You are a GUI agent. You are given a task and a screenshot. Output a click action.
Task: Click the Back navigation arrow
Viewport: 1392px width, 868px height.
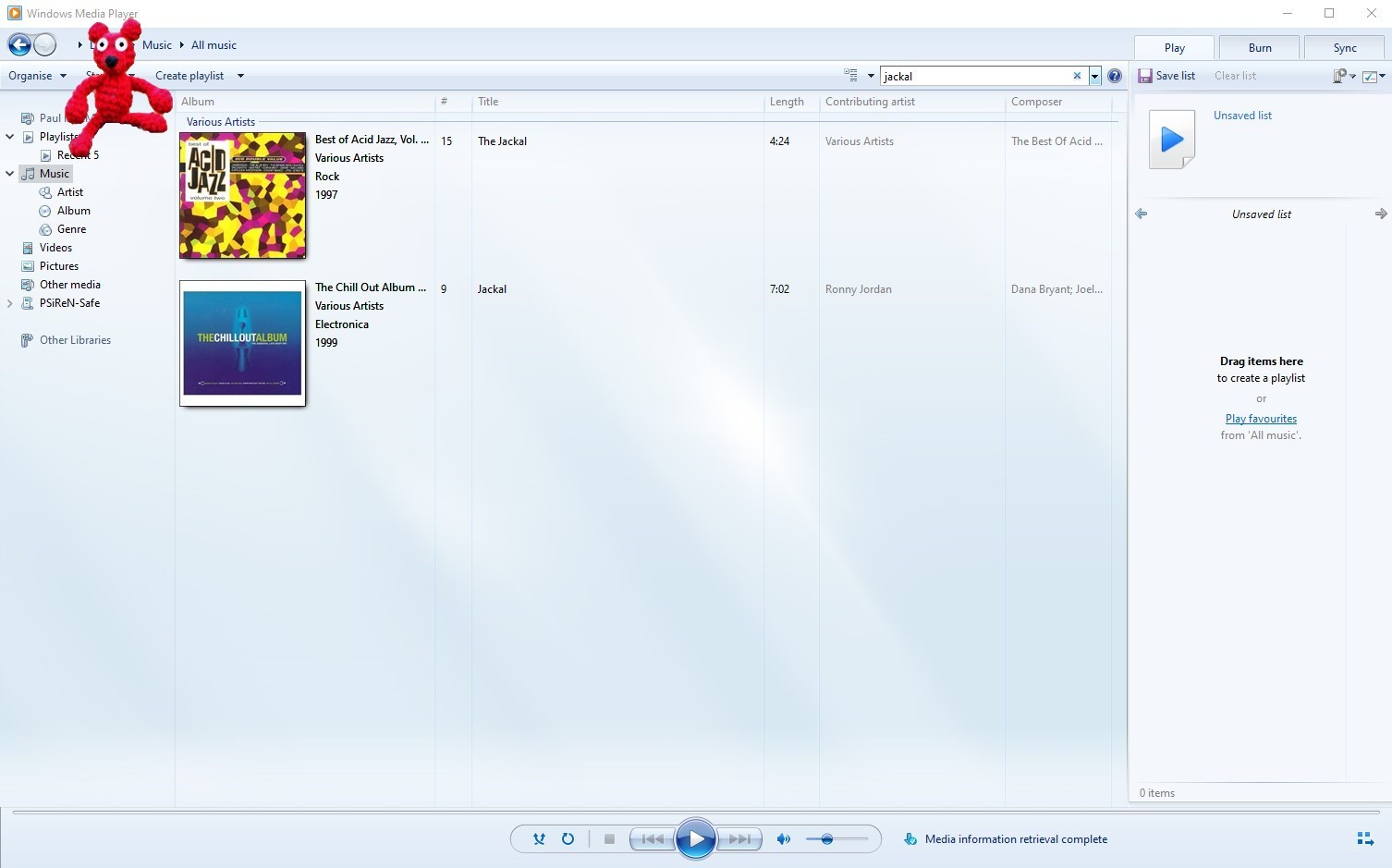pyautogui.click(x=18, y=44)
